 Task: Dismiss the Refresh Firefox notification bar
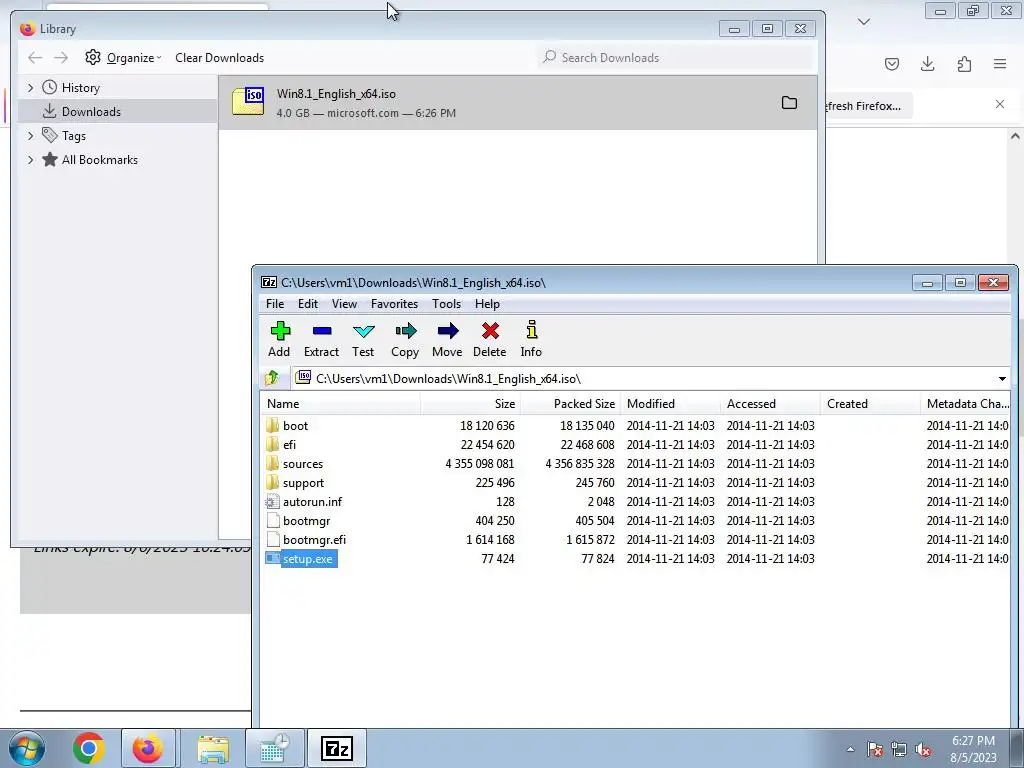pos(1000,104)
